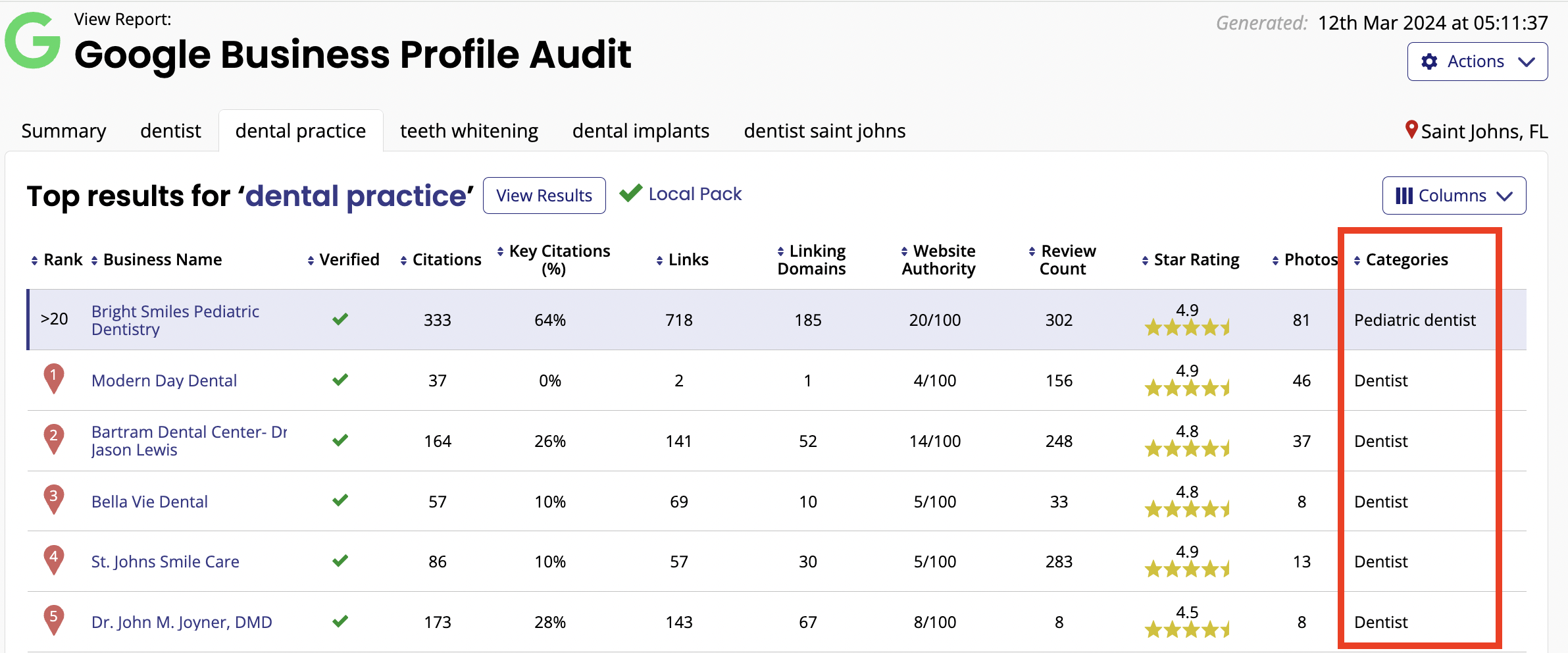This screenshot has width=1568, height=653.
Task: Click star rating icons for Bartram Dental Center
Action: point(1187,448)
